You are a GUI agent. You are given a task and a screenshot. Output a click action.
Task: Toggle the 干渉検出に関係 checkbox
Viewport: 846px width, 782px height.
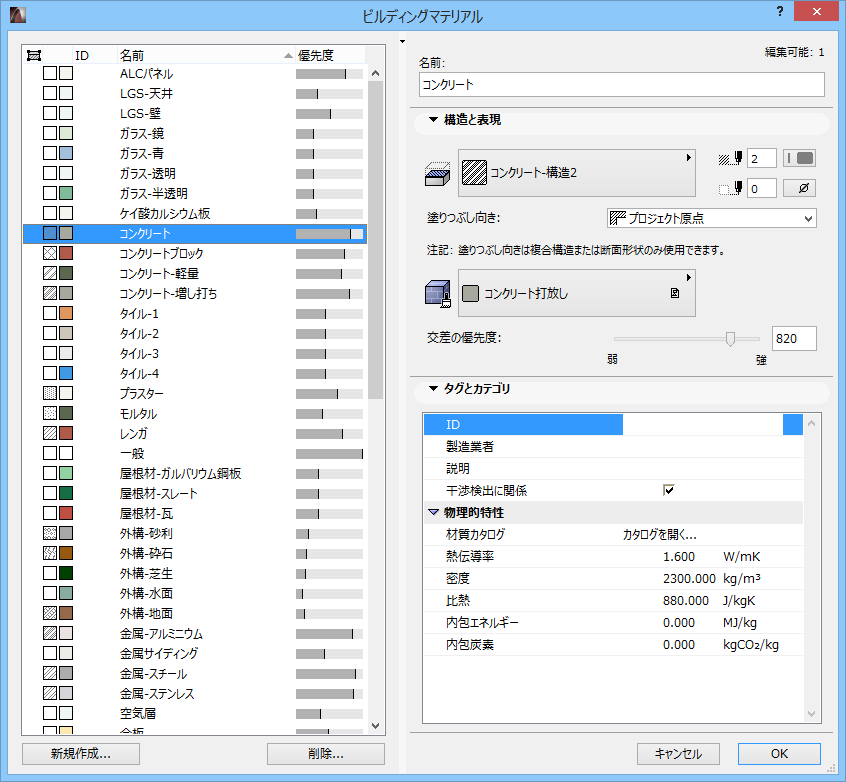coord(668,489)
